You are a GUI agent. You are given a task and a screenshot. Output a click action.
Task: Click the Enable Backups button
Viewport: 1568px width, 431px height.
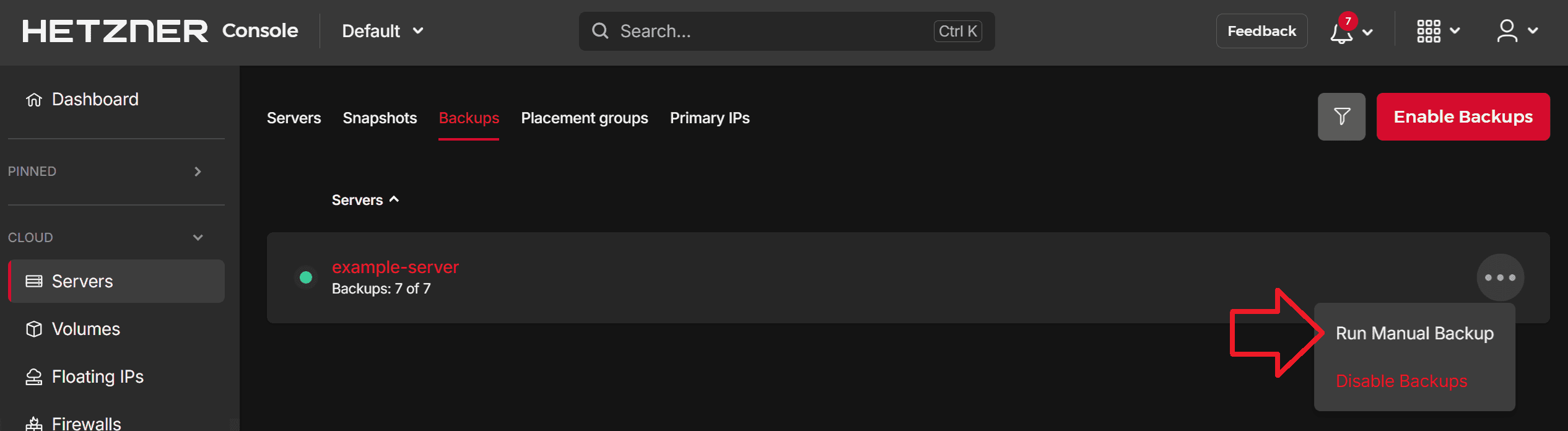(x=1463, y=116)
